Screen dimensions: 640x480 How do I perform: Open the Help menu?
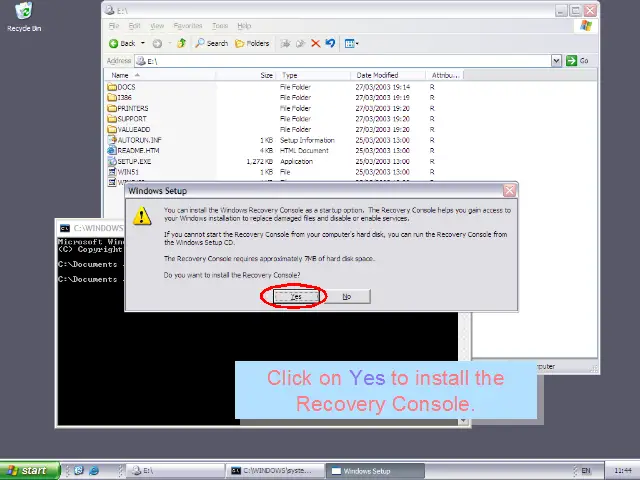(x=244, y=26)
